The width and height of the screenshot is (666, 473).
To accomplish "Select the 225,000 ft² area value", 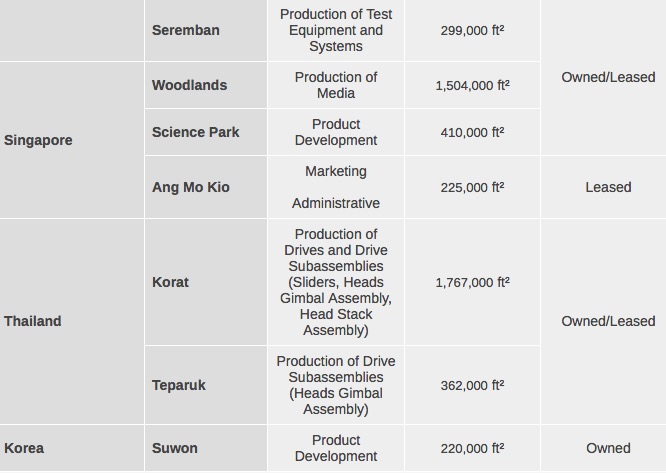I will [x=472, y=187].
